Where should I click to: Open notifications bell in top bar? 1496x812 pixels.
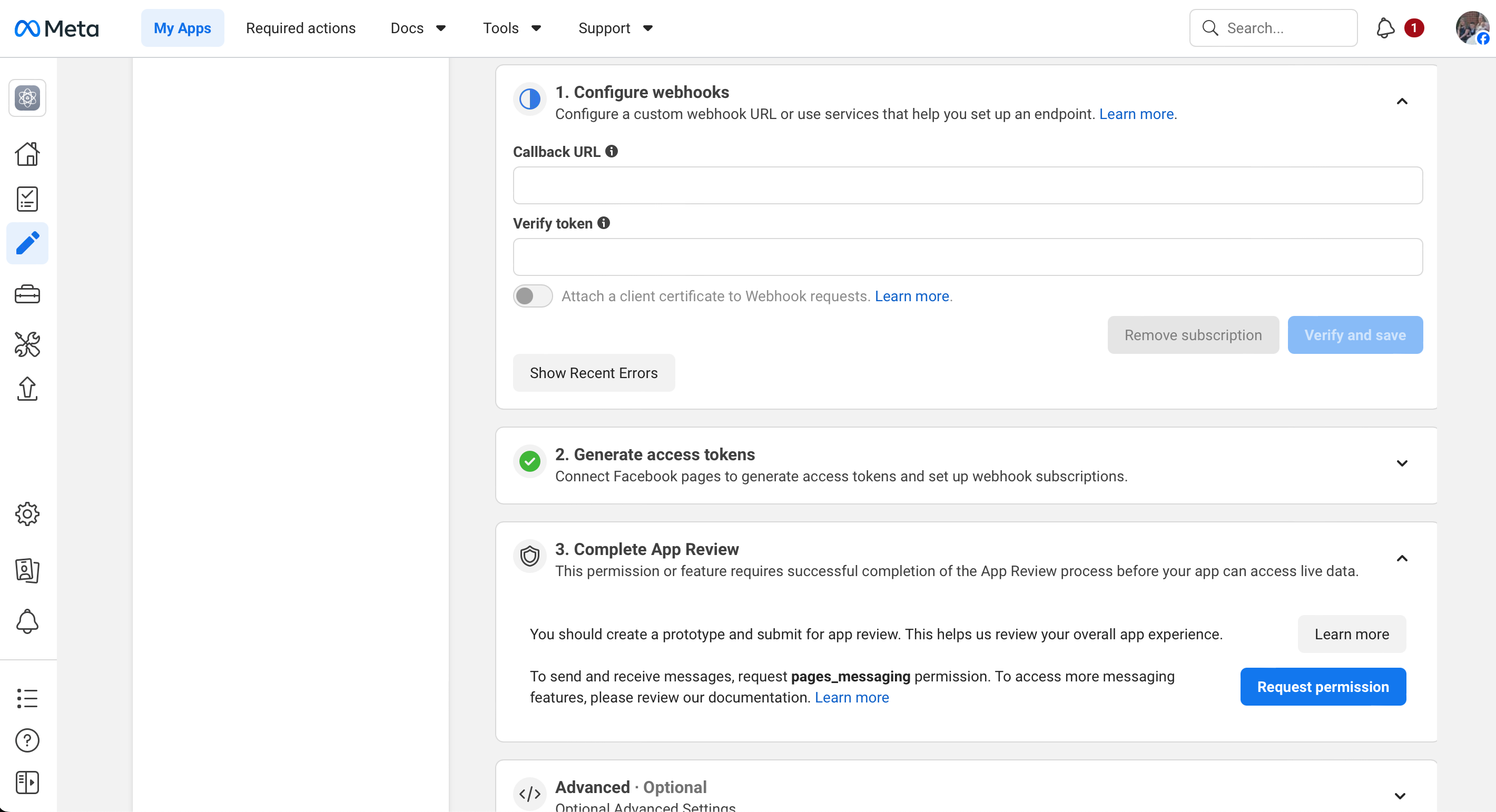click(1386, 28)
